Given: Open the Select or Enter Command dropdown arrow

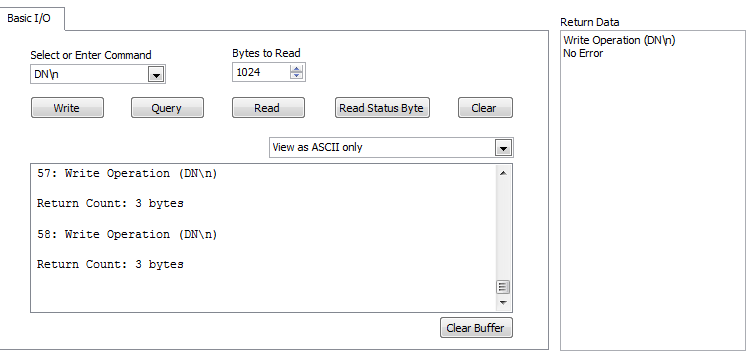Looking at the screenshot, I should click(x=156, y=75).
